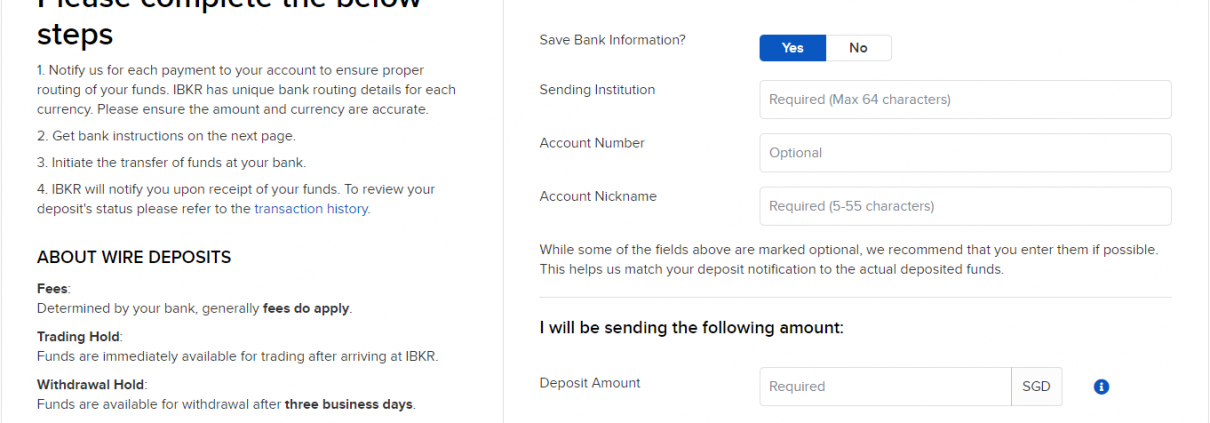The width and height of the screenshot is (1210, 423).
Task: Click the SGD currency box
Action: click(x=1036, y=386)
